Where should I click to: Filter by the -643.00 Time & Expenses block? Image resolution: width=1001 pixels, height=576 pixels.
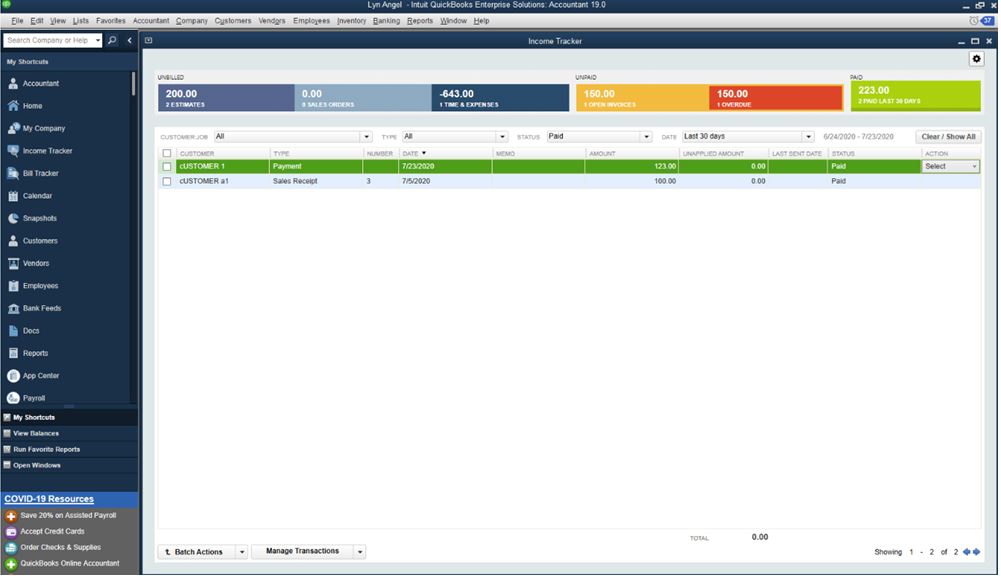click(x=500, y=98)
